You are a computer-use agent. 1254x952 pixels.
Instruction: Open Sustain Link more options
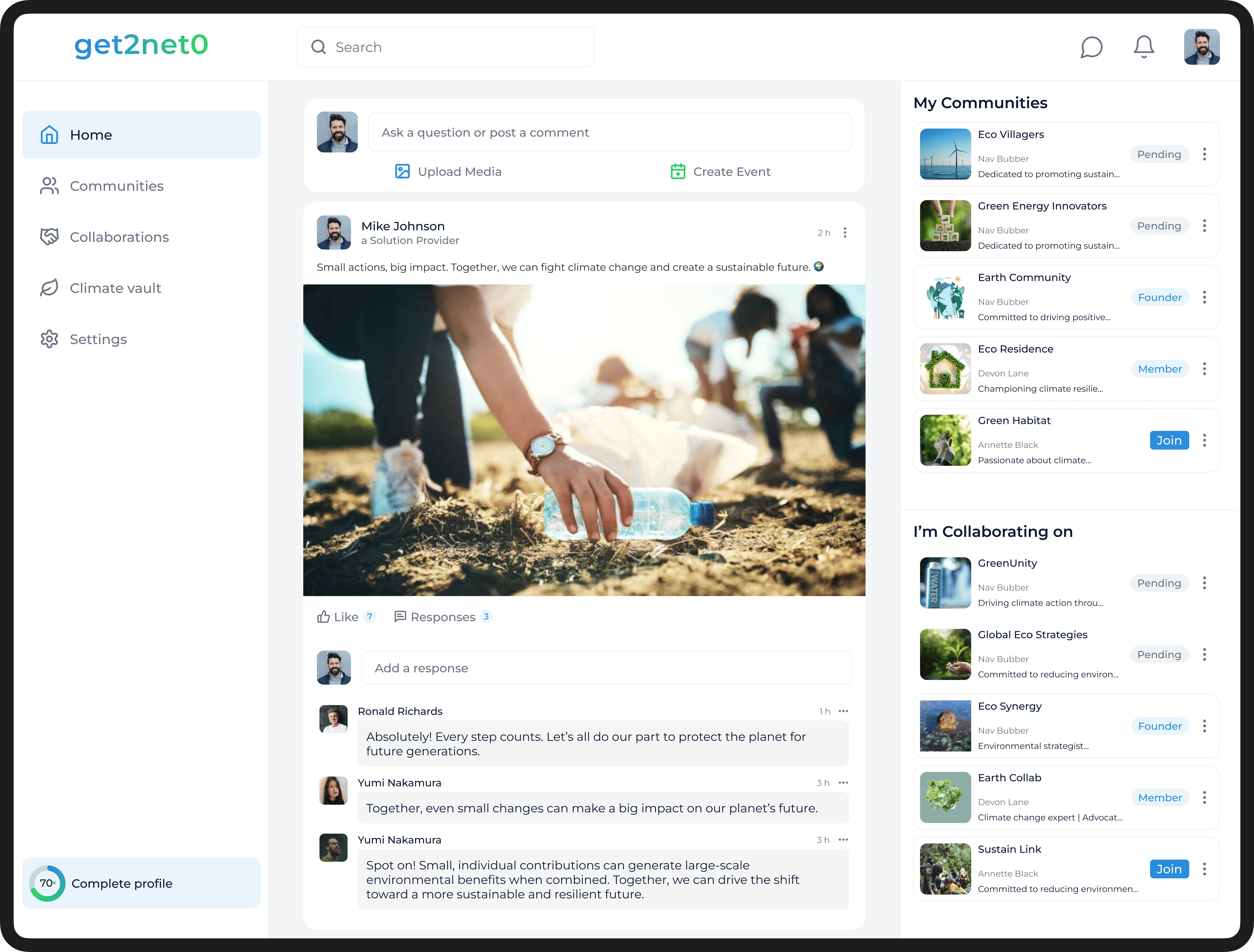[x=1205, y=869]
